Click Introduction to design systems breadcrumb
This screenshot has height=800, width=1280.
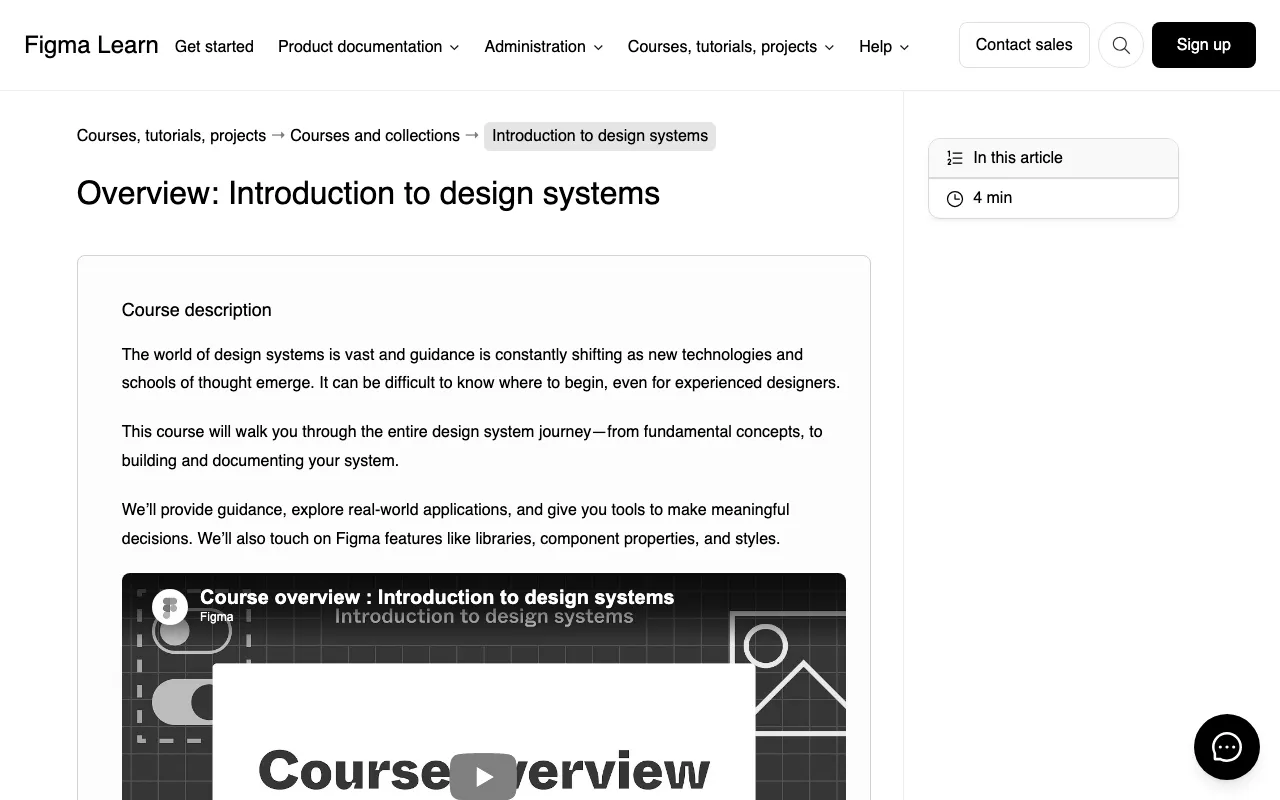click(600, 136)
